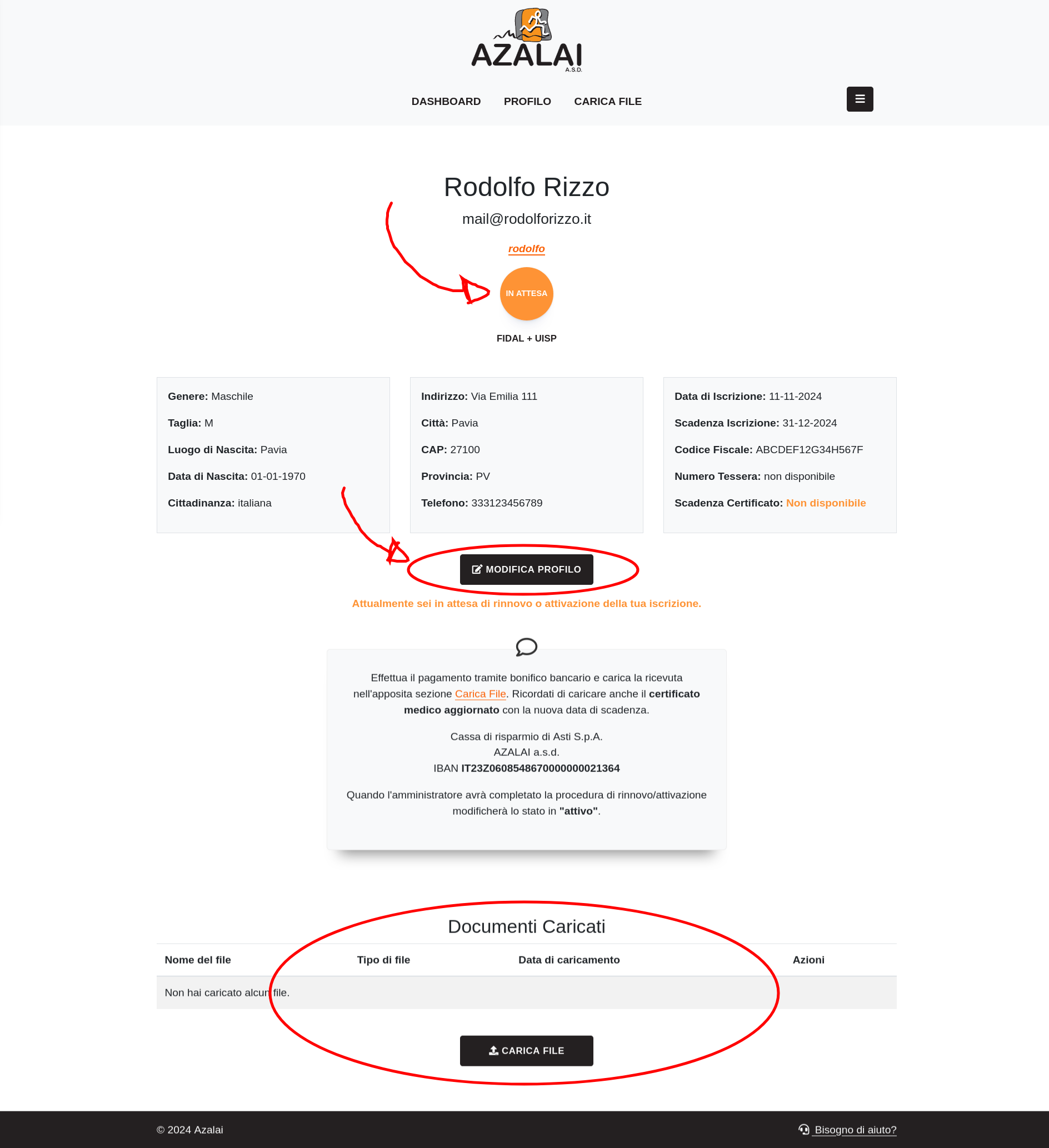Open the Profilo menu item
The width and height of the screenshot is (1049, 1148).
point(527,102)
